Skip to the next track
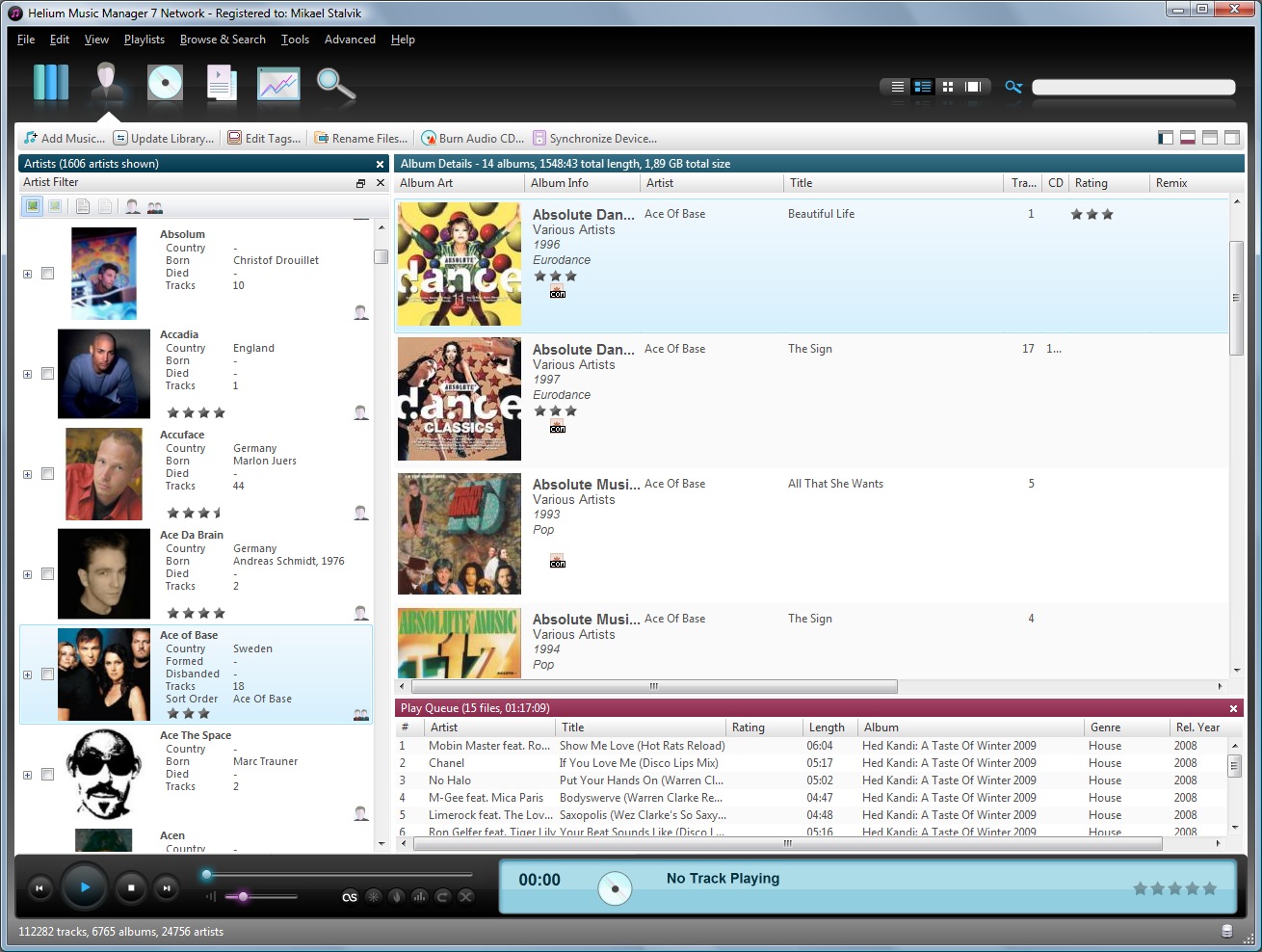Image resolution: width=1262 pixels, height=952 pixels. tap(167, 888)
